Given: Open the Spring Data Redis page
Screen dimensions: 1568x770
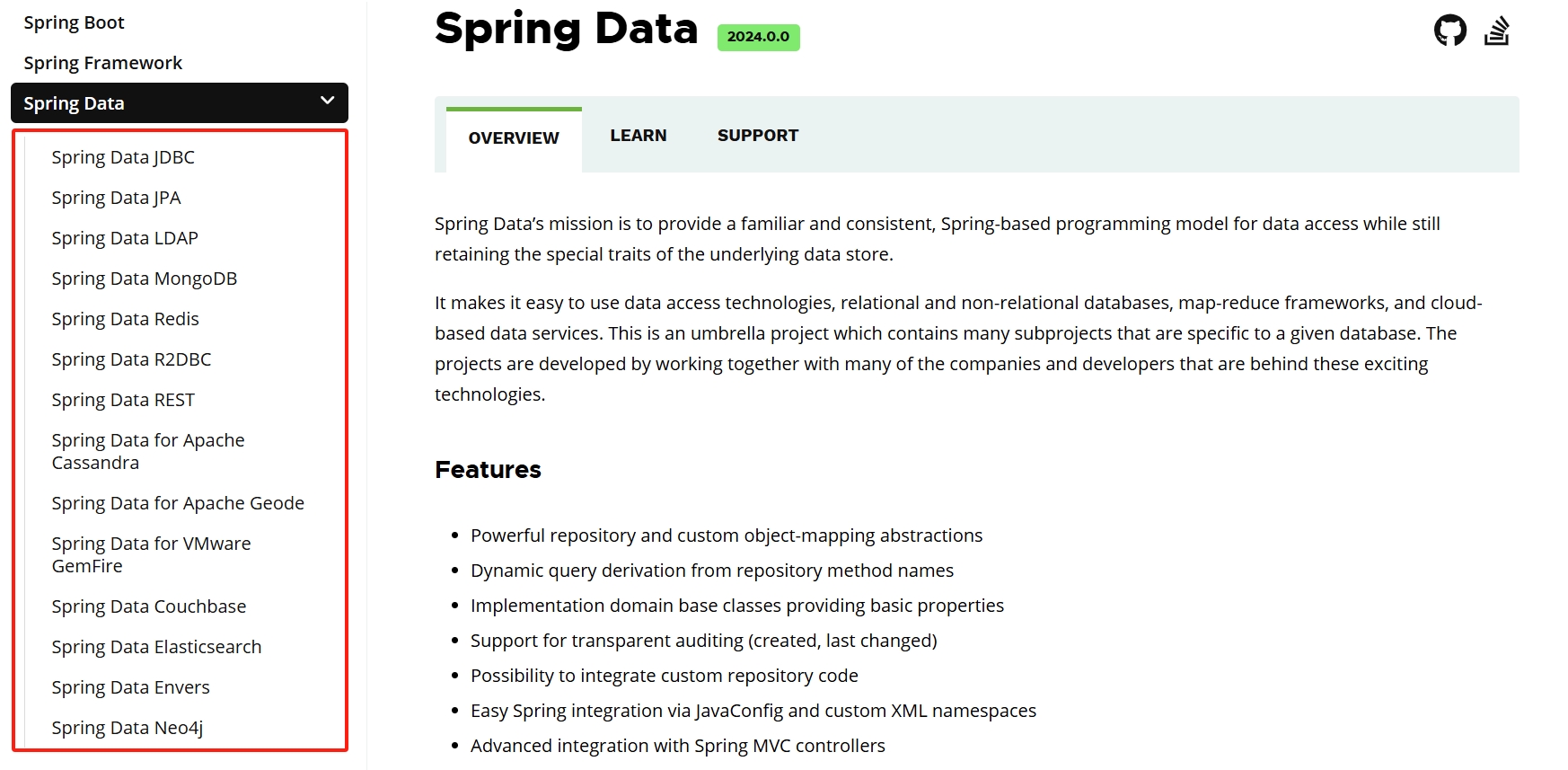Looking at the screenshot, I should (x=125, y=318).
